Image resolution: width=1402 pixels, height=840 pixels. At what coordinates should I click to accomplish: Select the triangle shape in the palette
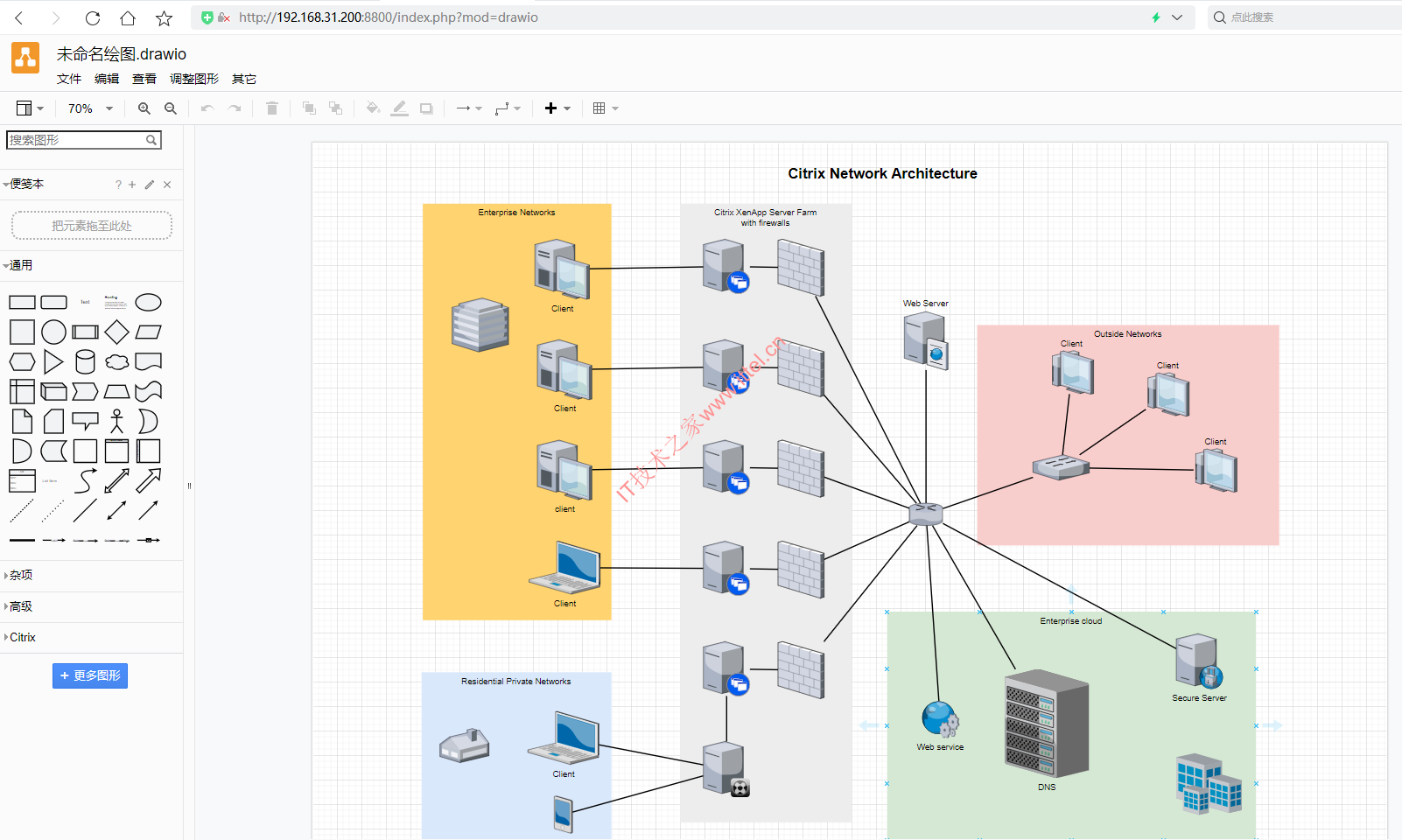pyautogui.click(x=53, y=362)
